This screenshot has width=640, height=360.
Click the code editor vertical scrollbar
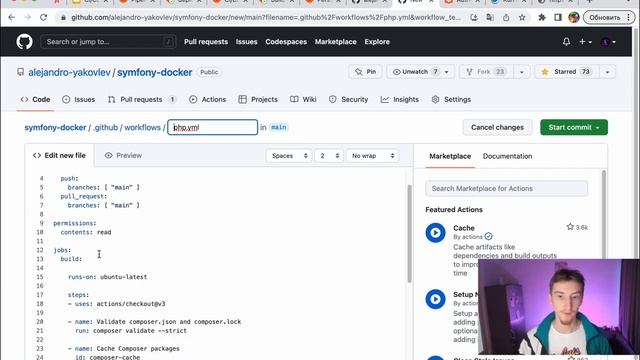[x=409, y=233]
